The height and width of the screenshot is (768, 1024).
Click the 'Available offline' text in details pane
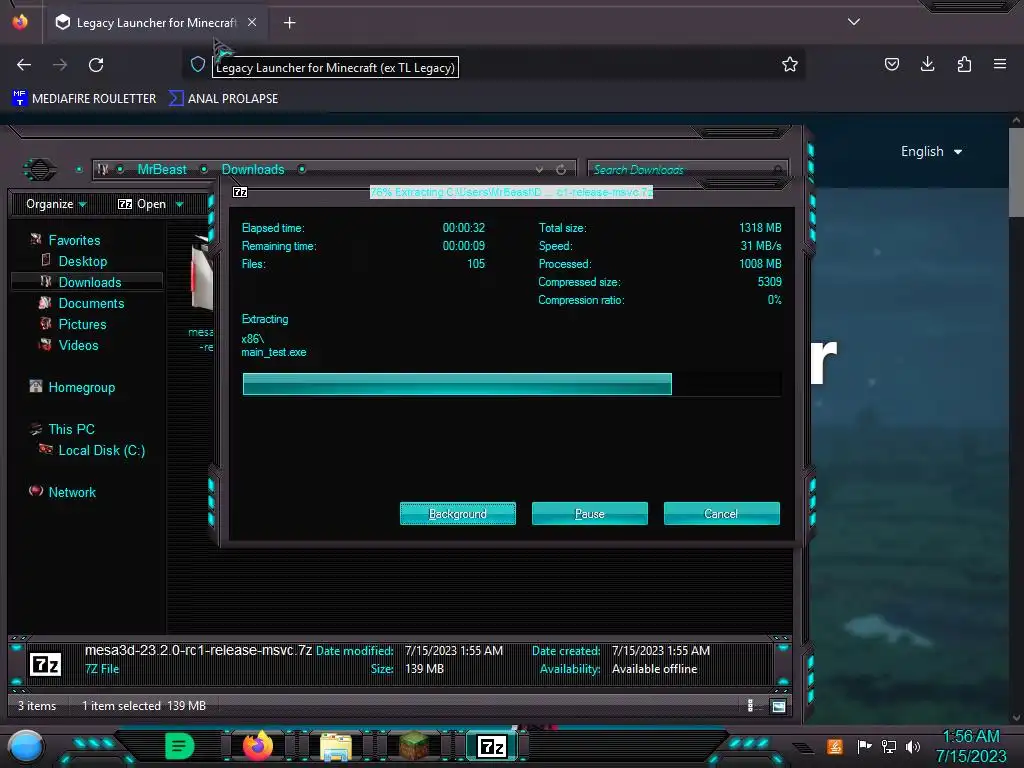click(x=654, y=669)
